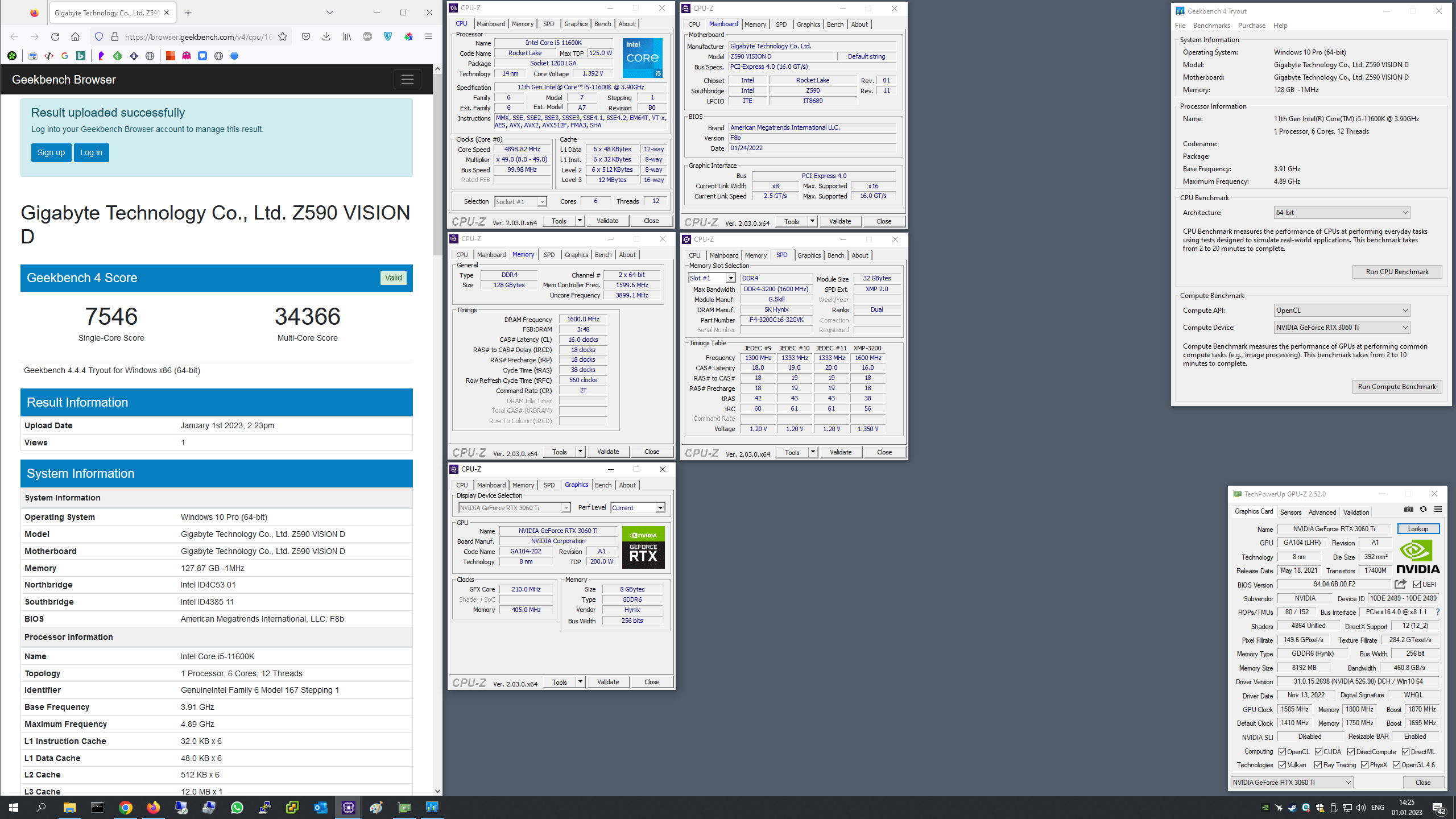
Task: Click the Firefox URL address field
Action: (x=198, y=37)
